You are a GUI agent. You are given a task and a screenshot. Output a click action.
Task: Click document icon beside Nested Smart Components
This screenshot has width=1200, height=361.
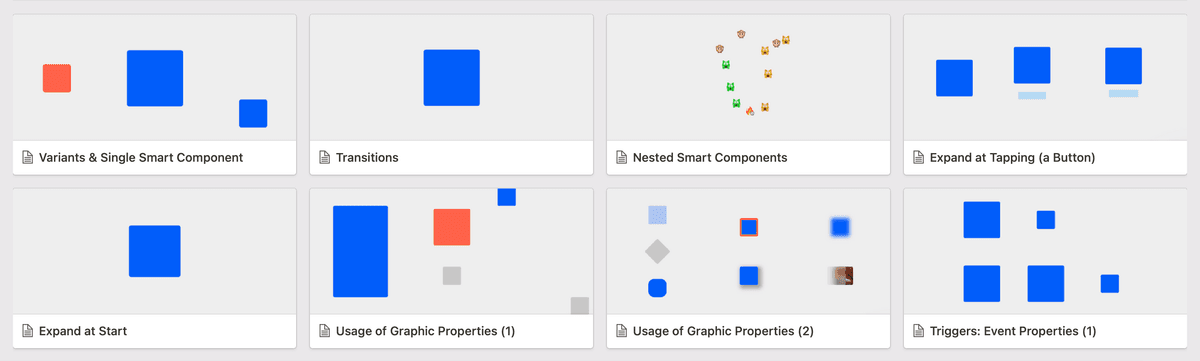621,158
